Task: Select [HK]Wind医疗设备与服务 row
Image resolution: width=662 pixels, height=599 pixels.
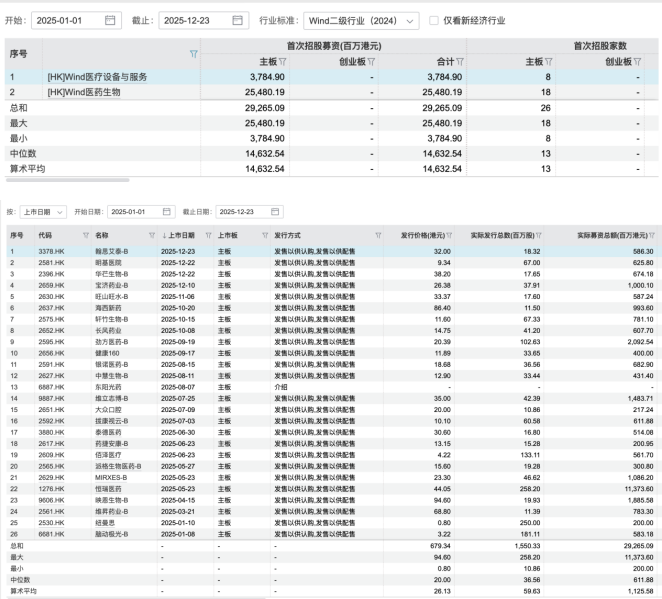Action: click(x=97, y=76)
